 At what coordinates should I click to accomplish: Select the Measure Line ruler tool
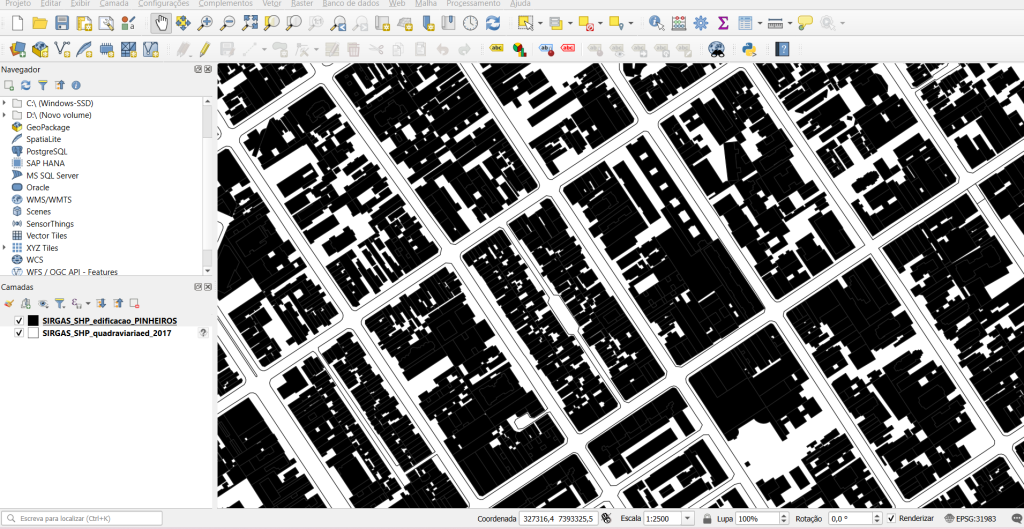click(775, 24)
